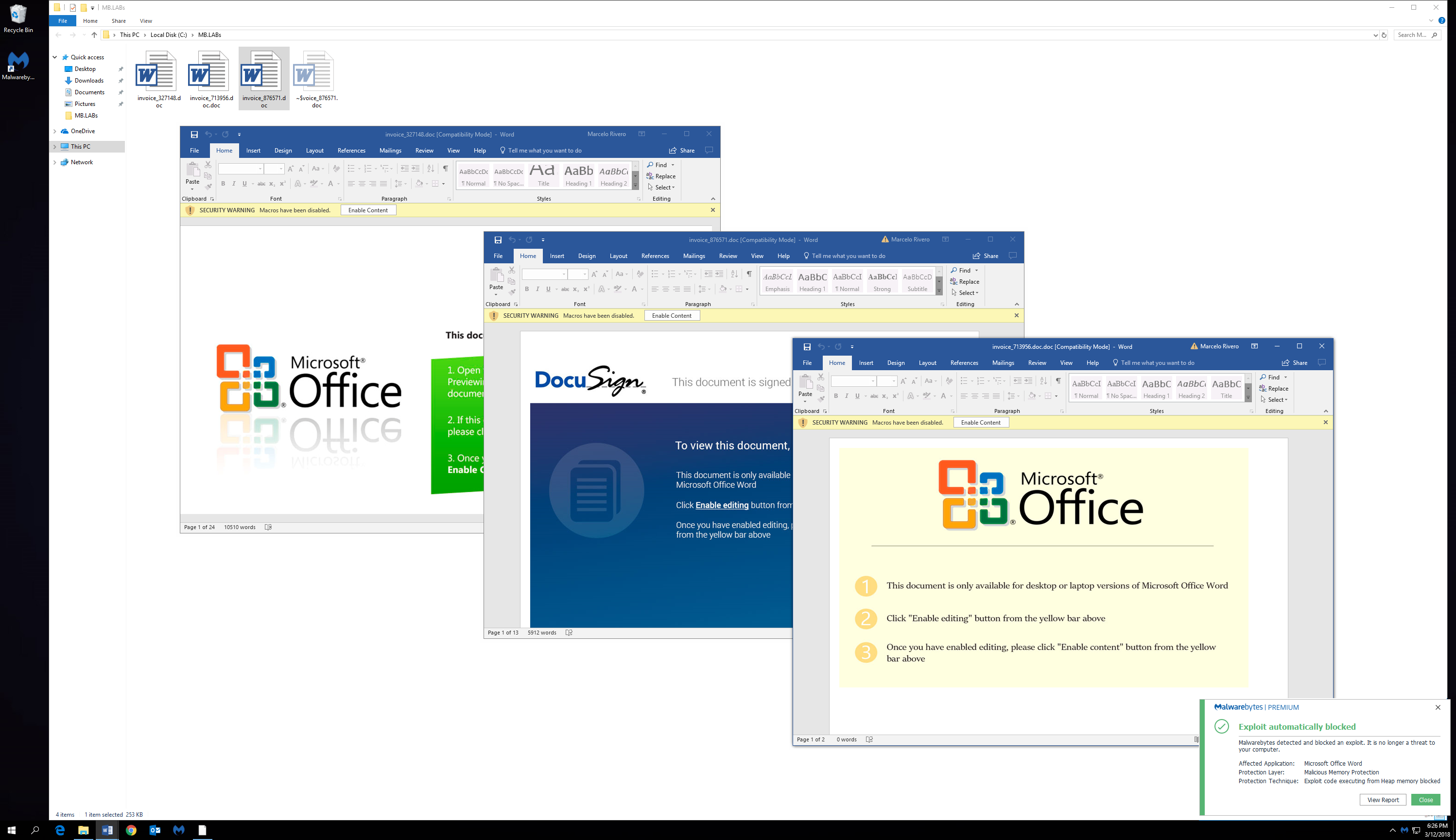Open Find dropdown arrow in invoice_327148.doc window
Image resolution: width=1456 pixels, height=840 pixels.
tap(672, 165)
